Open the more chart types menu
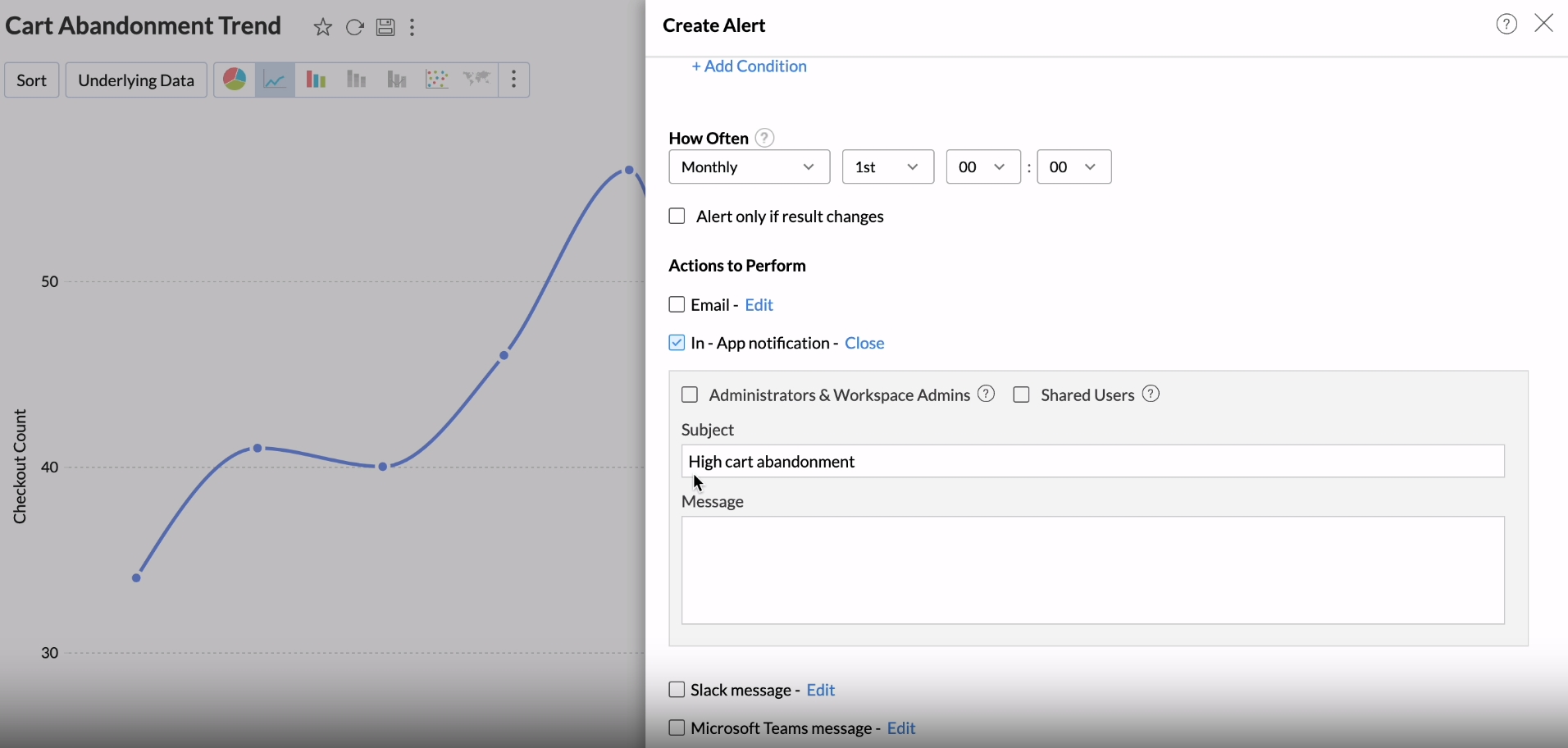Viewport: 1568px width, 748px height. point(514,80)
